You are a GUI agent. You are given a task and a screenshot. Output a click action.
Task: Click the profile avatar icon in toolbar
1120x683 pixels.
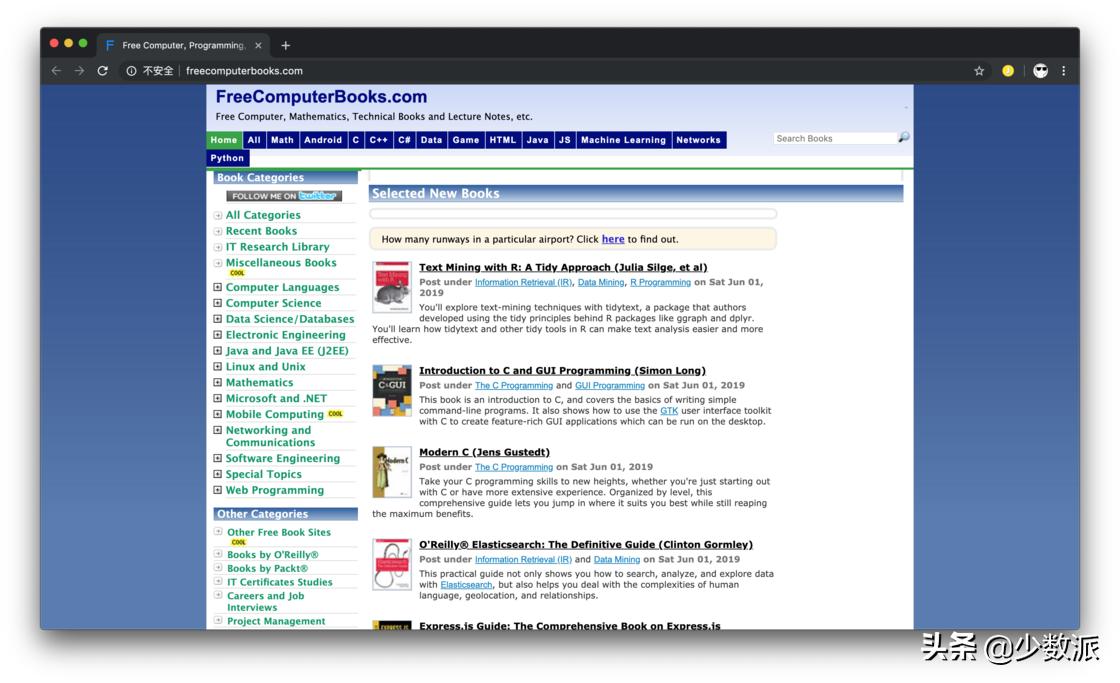click(x=1040, y=71)
